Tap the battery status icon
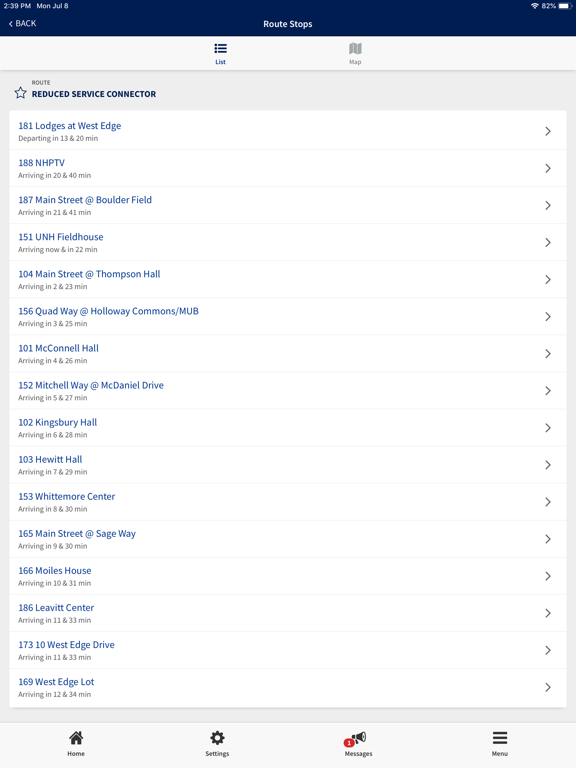Viewport: 576px width, 768px height. point(565,6)
